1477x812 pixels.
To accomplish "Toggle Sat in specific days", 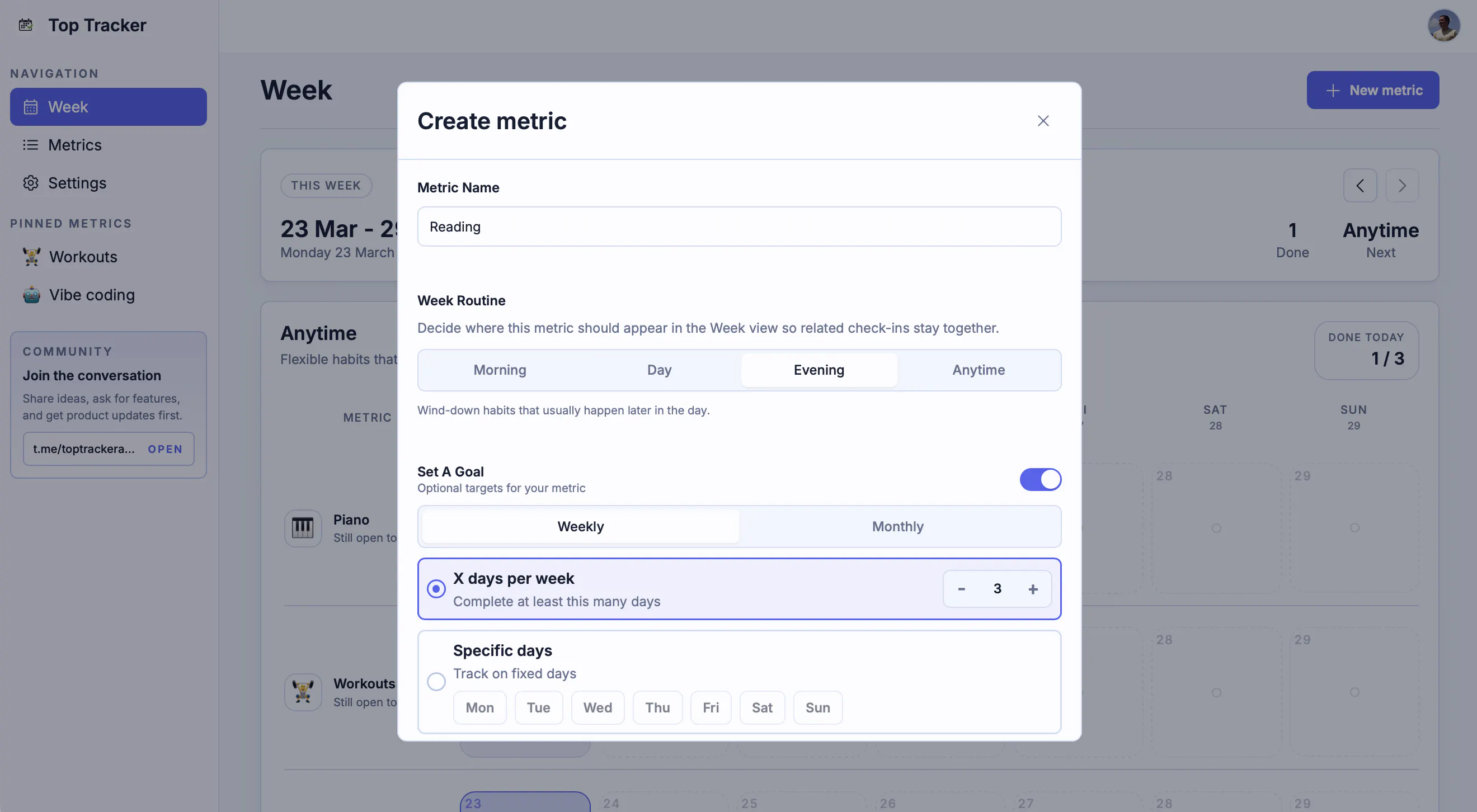I will click(x=762, y=708).
